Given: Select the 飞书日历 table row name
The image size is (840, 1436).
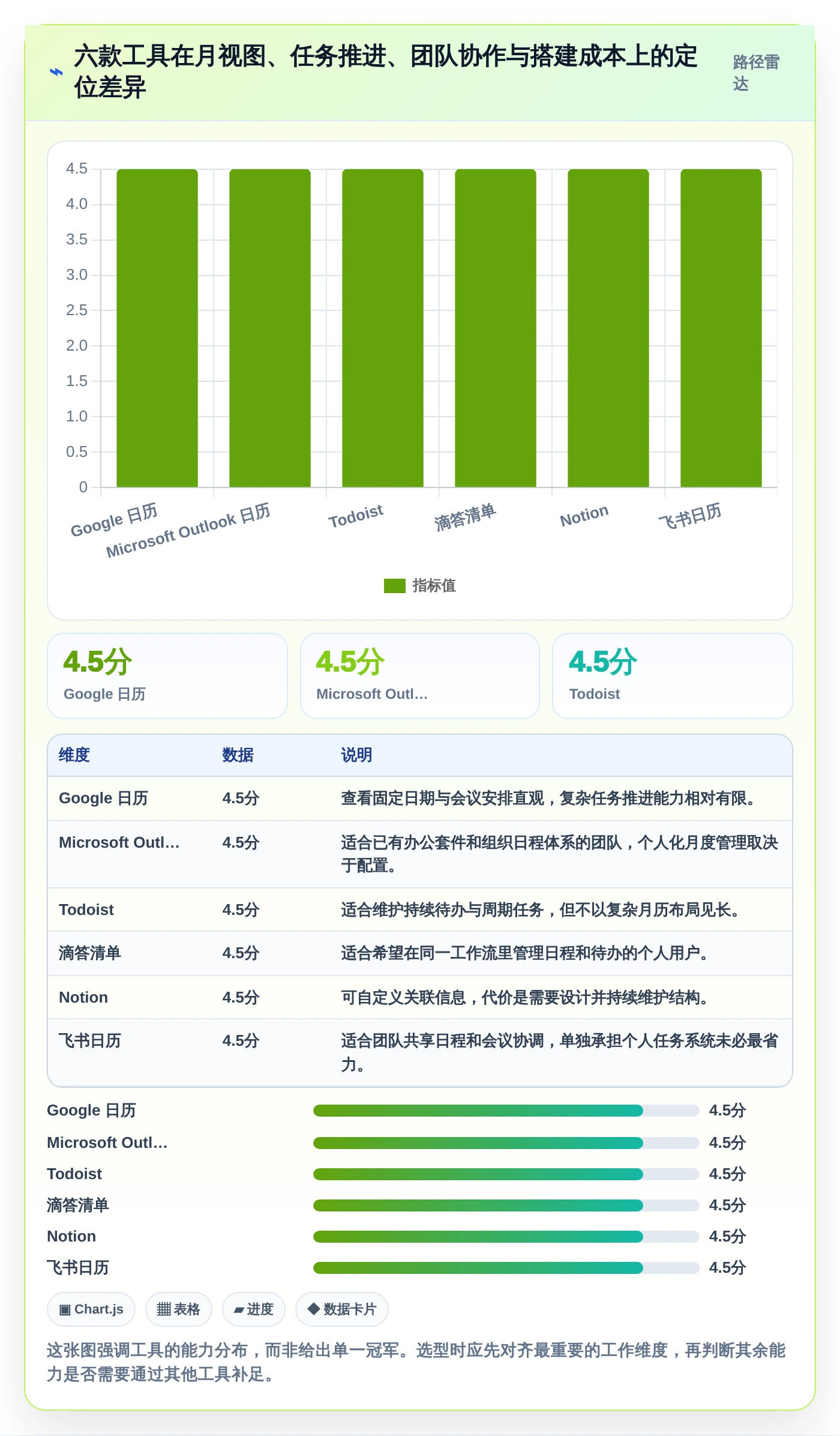Looking at the screenshot, I should (90, 1040).
